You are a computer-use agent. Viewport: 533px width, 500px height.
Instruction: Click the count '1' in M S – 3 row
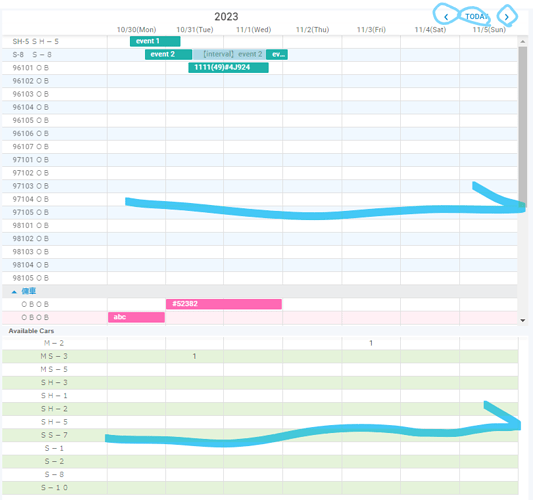(x=194, y=356)
